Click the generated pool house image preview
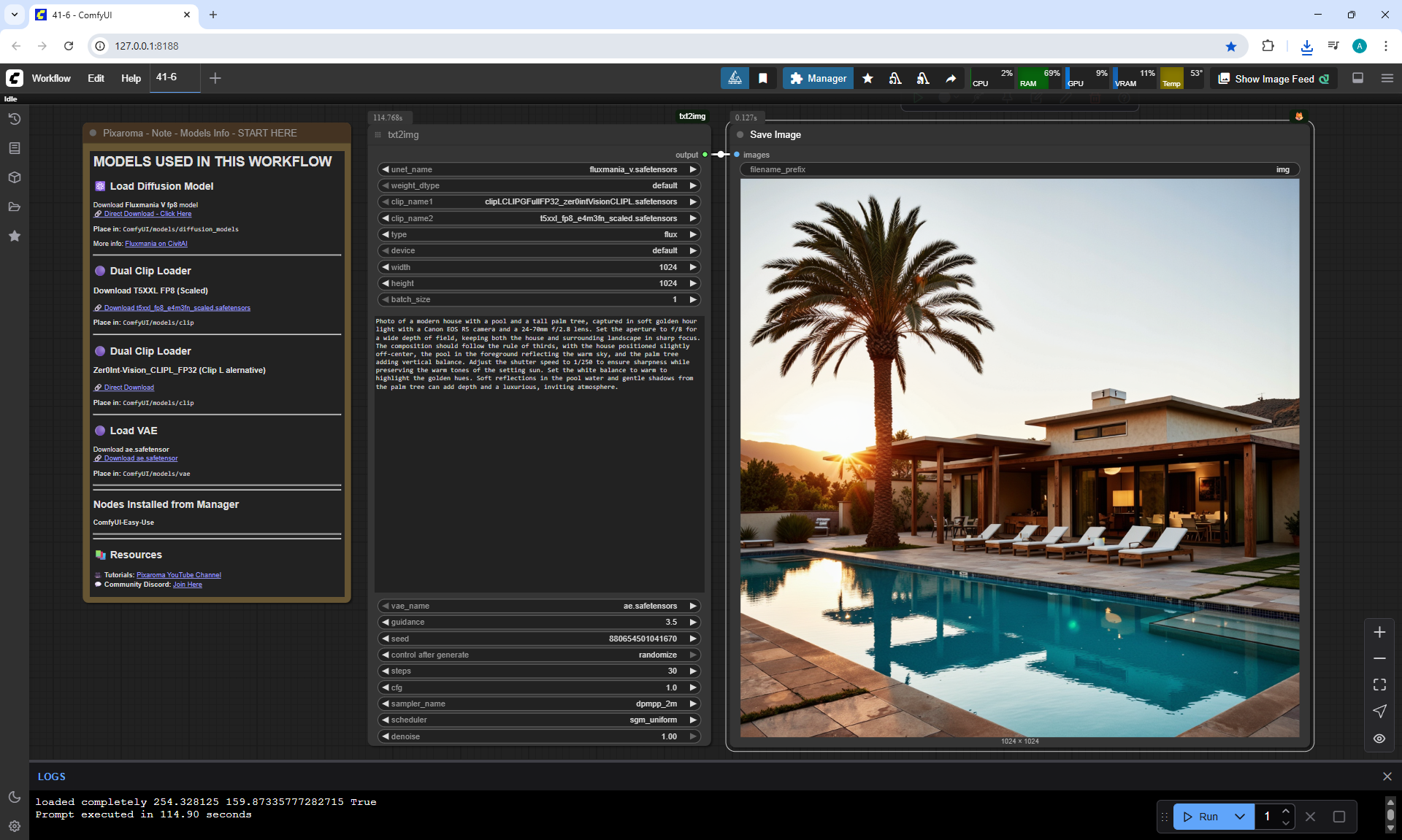 pyautogui.click(x=1019, y=458)
